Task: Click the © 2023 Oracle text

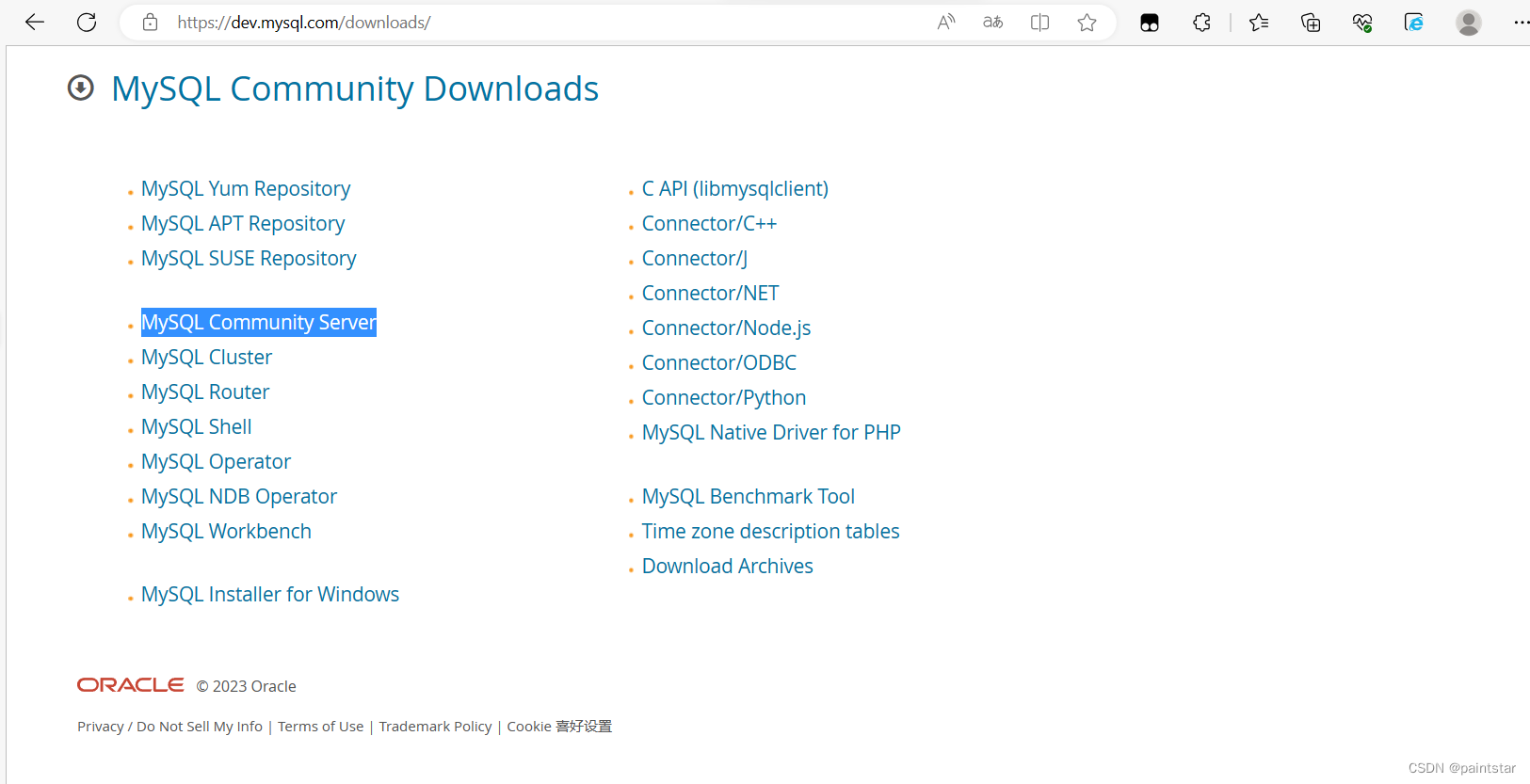Action: pos(246,686)
